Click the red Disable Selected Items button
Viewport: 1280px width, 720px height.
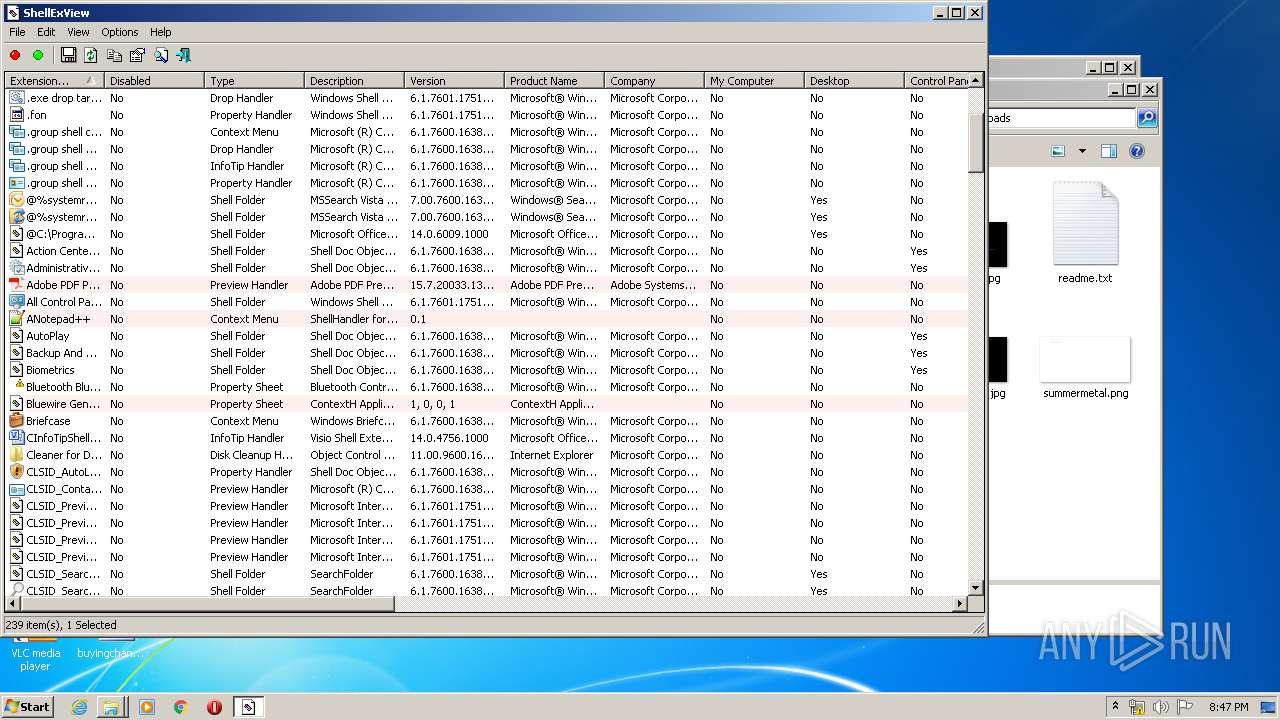pyautogui.click(x=15, y=55)
